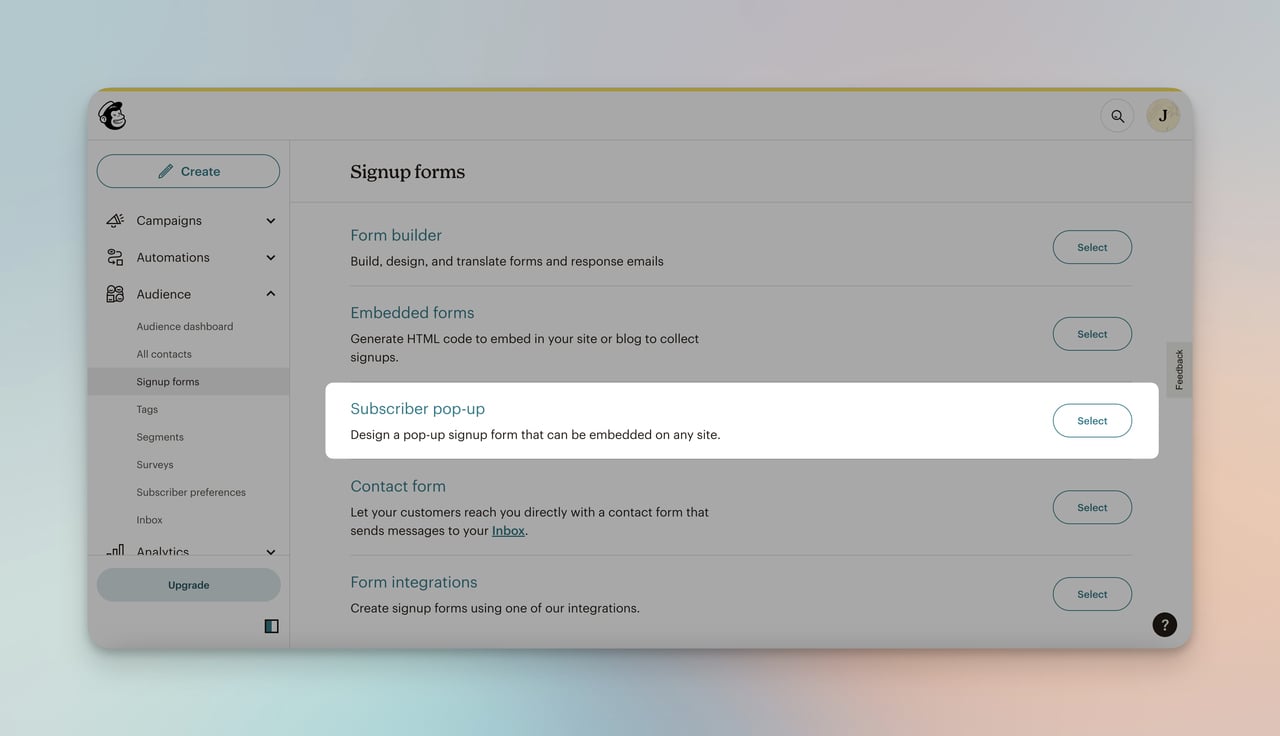Click the Signup forms page title
The height and width of the screenshot is (736, 1280).
click(x=407, y=172)
